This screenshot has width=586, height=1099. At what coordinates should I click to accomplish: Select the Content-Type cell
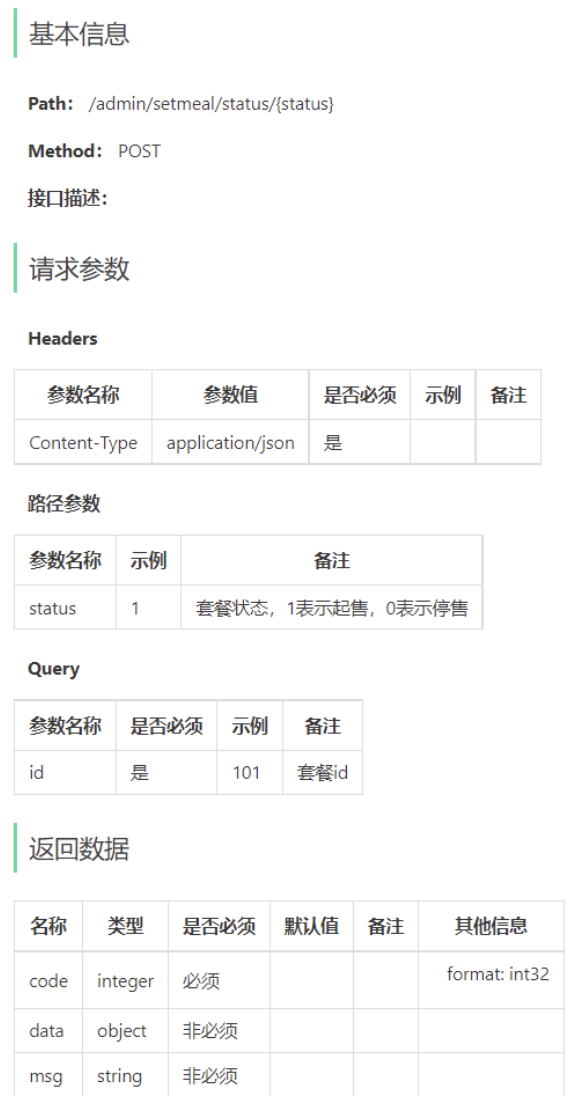tap(83, 442)
